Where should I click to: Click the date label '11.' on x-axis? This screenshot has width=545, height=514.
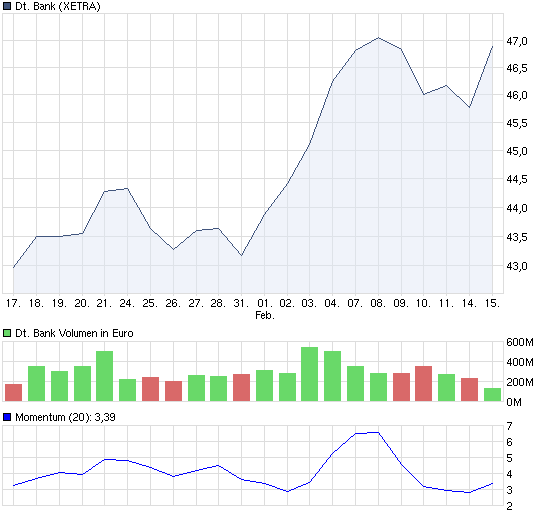[x=446, y=303]
